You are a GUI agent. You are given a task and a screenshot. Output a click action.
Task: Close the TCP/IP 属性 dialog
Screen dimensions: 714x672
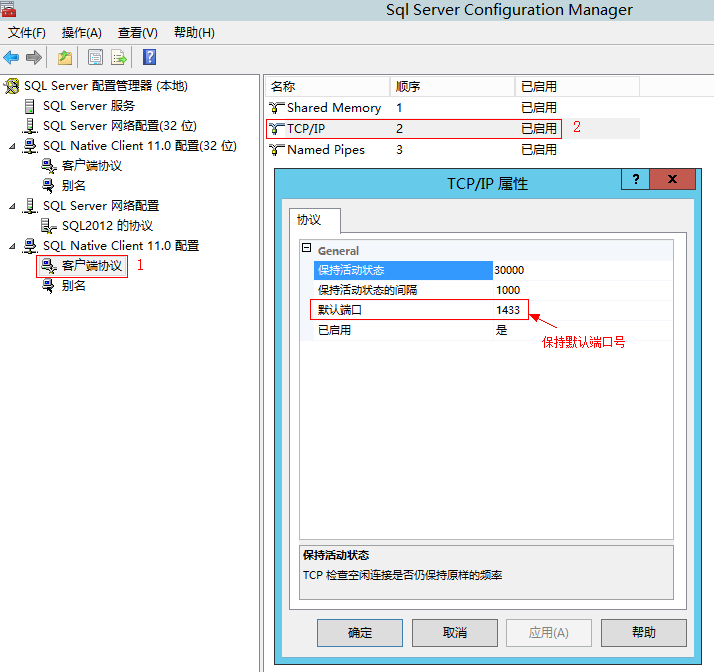click(673, 179)
